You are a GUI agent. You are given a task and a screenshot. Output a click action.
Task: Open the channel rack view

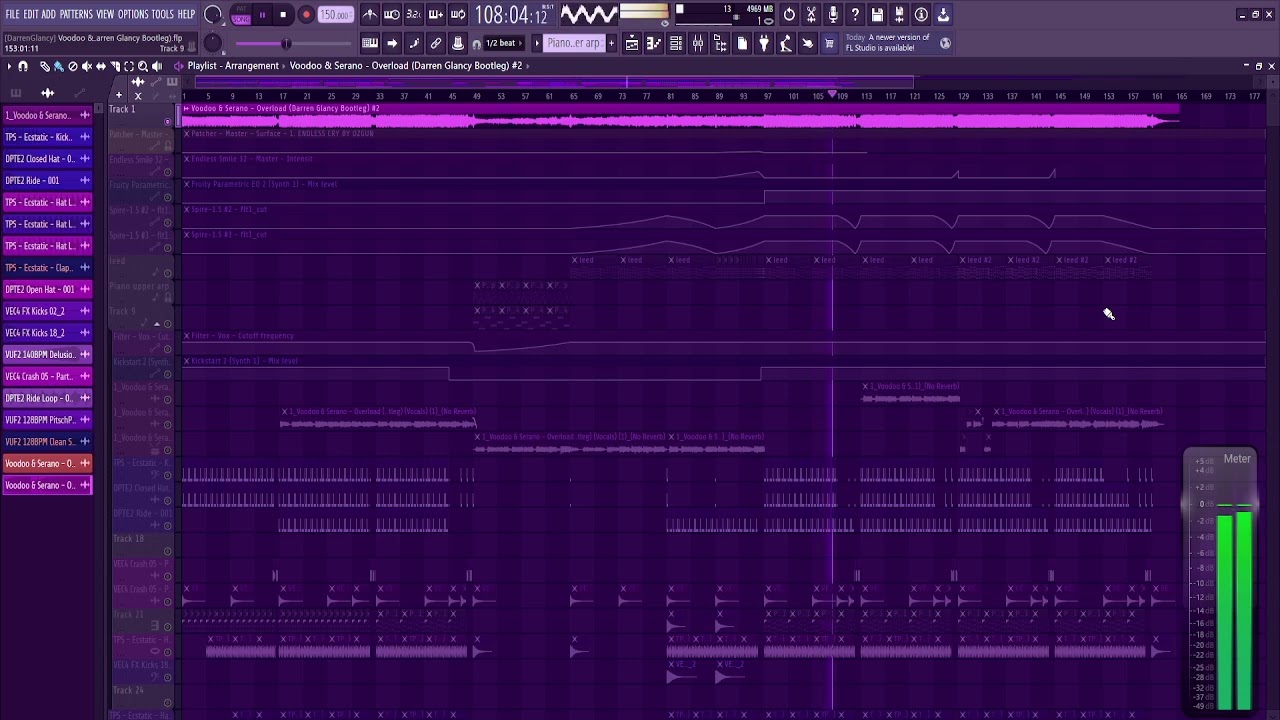676,43
